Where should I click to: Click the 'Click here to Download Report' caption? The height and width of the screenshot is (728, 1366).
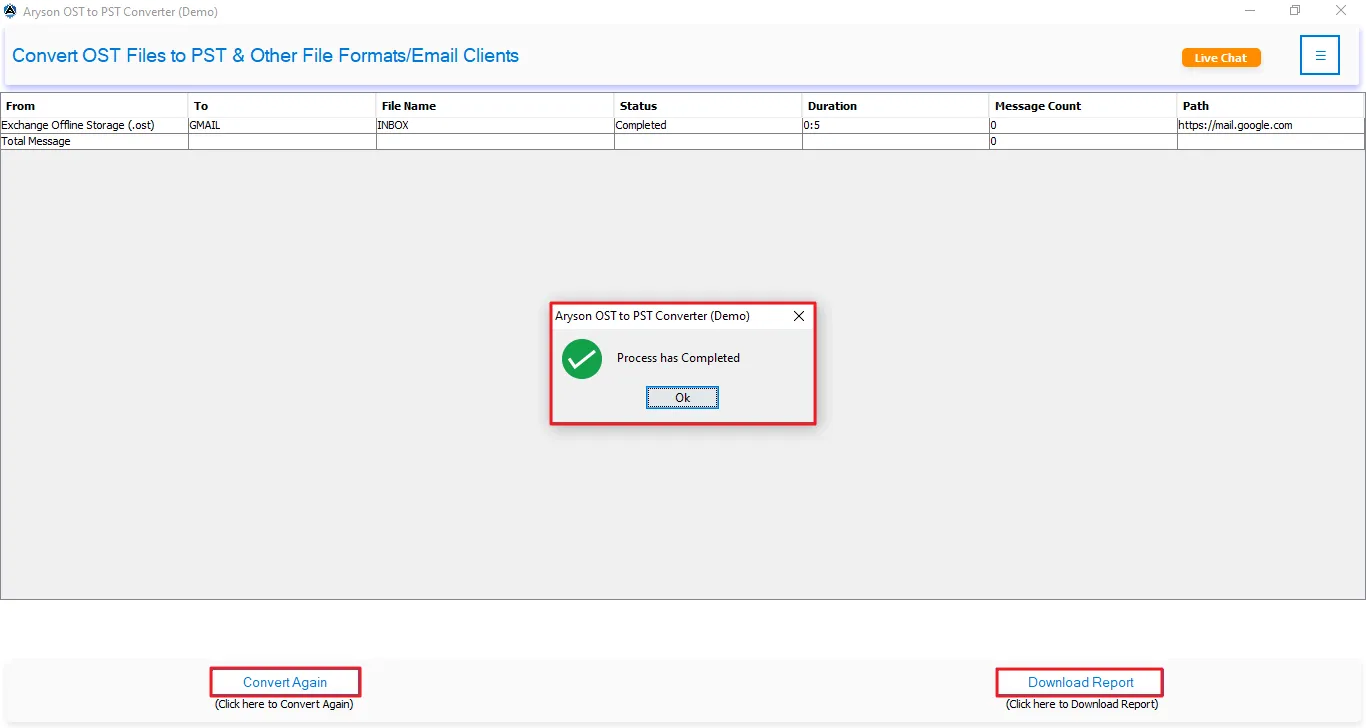pos(1079,703)
